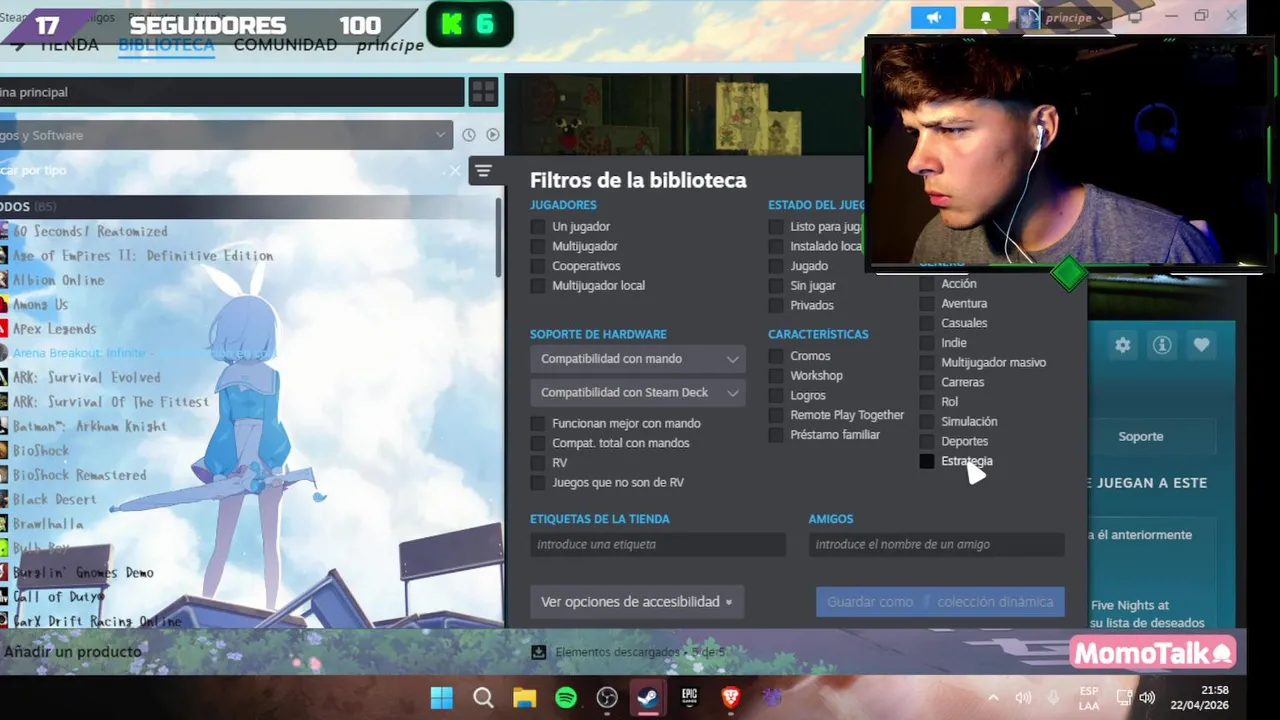Viewport: 1280px width, 720px height.
Task: Enable the Un jugador filter
Action: click(x=538, y=227)
